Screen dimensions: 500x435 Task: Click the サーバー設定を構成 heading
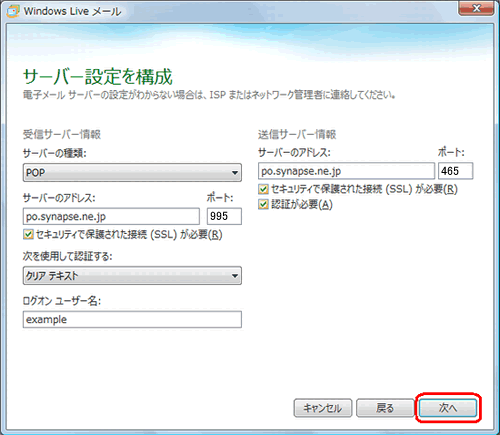pos(98,77)
